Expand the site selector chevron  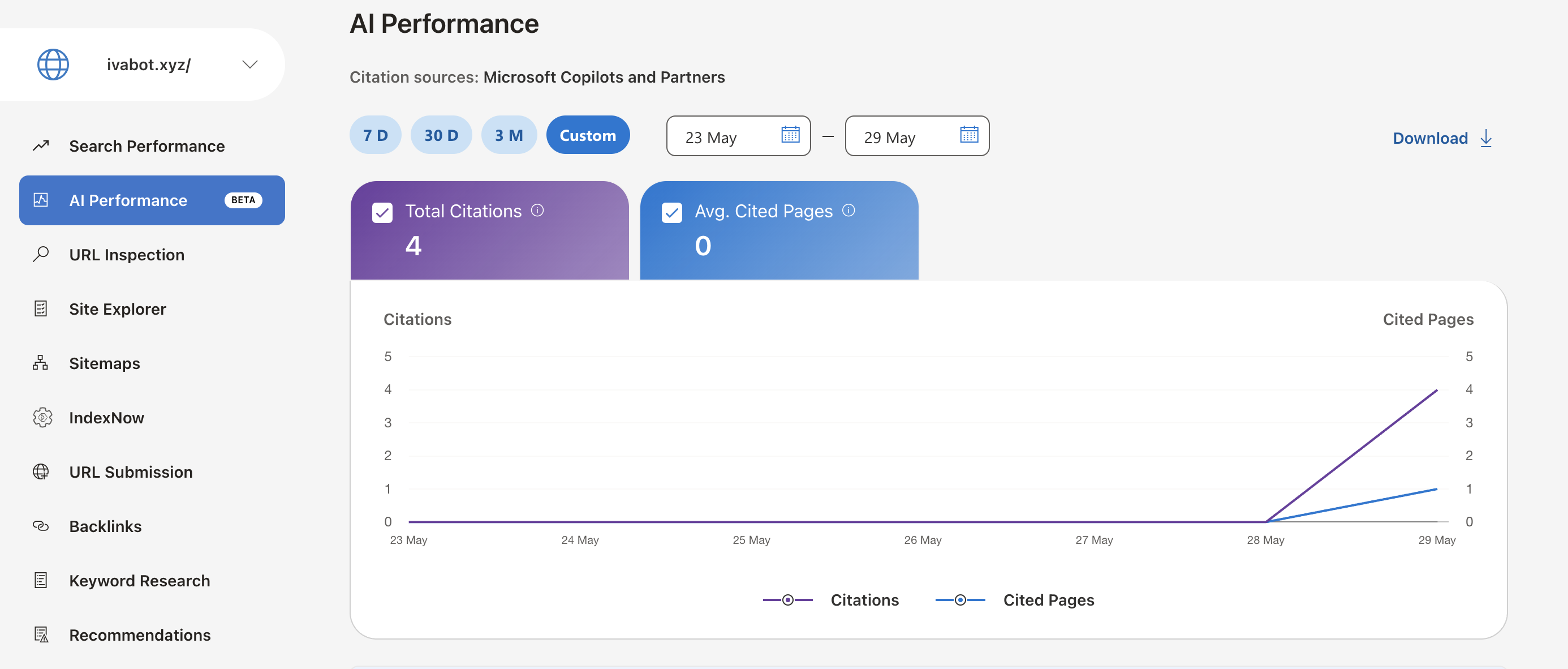click(x=249, y=65)
